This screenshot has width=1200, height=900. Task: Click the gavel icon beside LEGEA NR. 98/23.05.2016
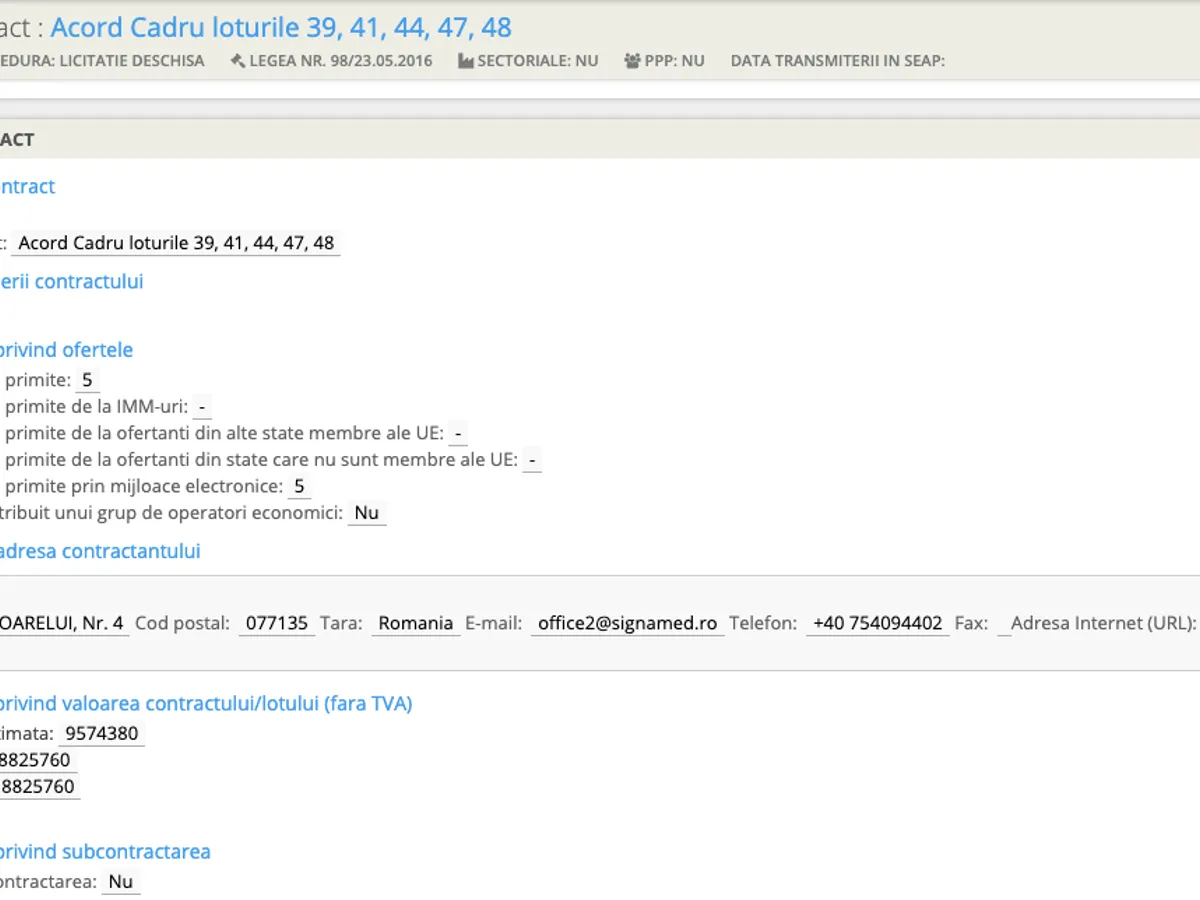pyautogui.click(x=237, y=61)
